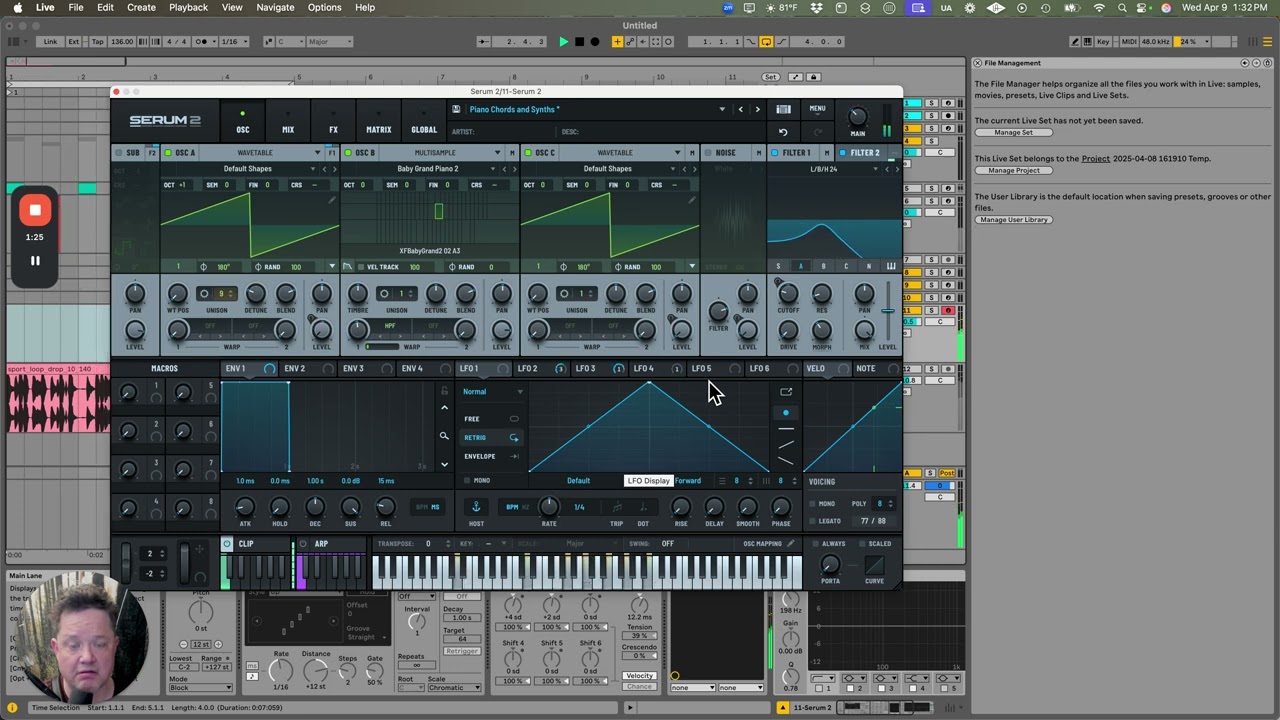Image resolution: width=1280 pixels, height=720 pixels.
Task: Click the ENV zoom magnifier icon
Action: (x=444, y=436)
